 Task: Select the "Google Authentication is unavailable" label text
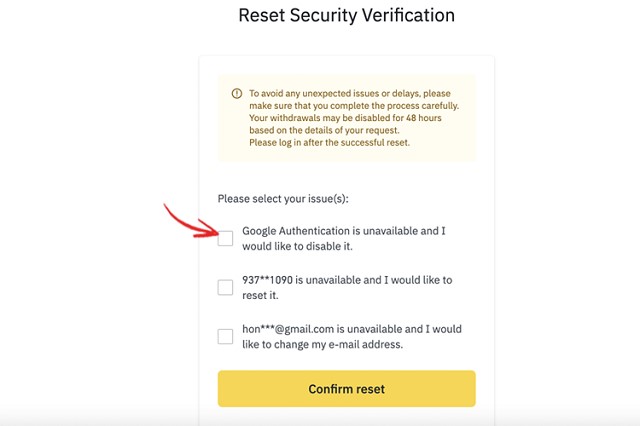[344, 238]
